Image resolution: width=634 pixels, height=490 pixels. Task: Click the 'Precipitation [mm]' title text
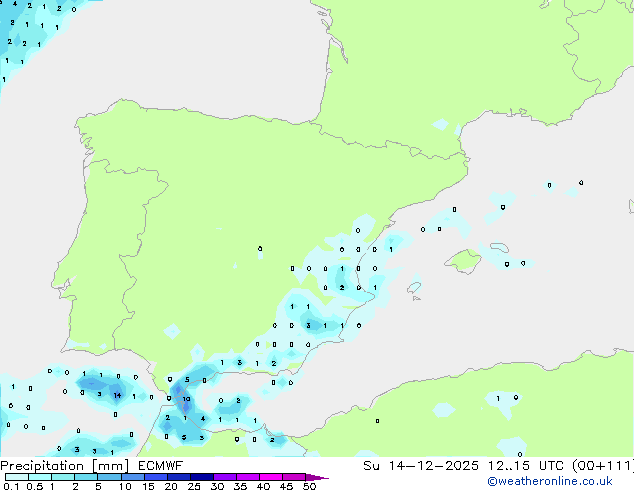[x=65, y=466]
